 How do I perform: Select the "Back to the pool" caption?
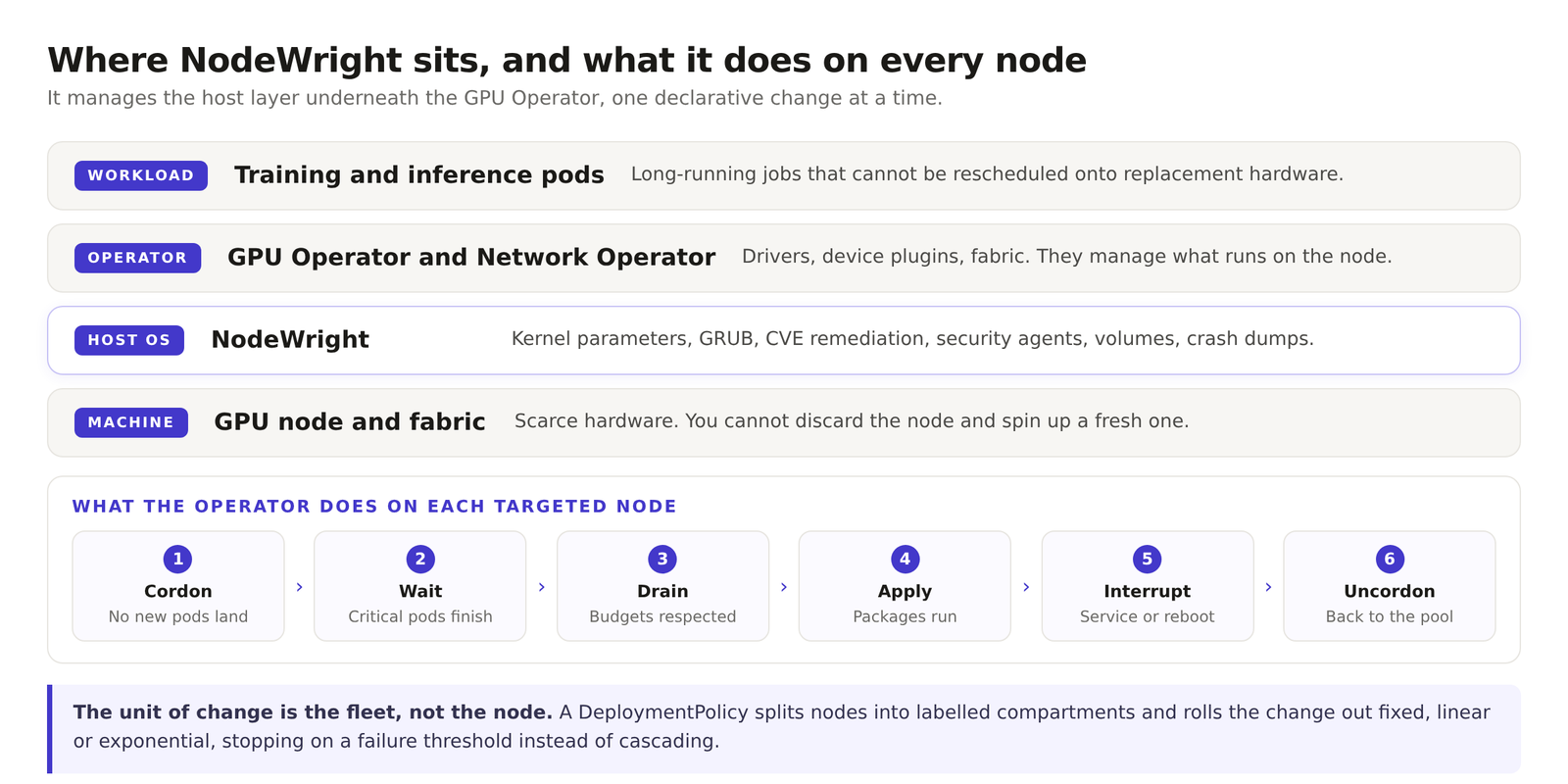pyautogui.click(x=1390, y=616)
